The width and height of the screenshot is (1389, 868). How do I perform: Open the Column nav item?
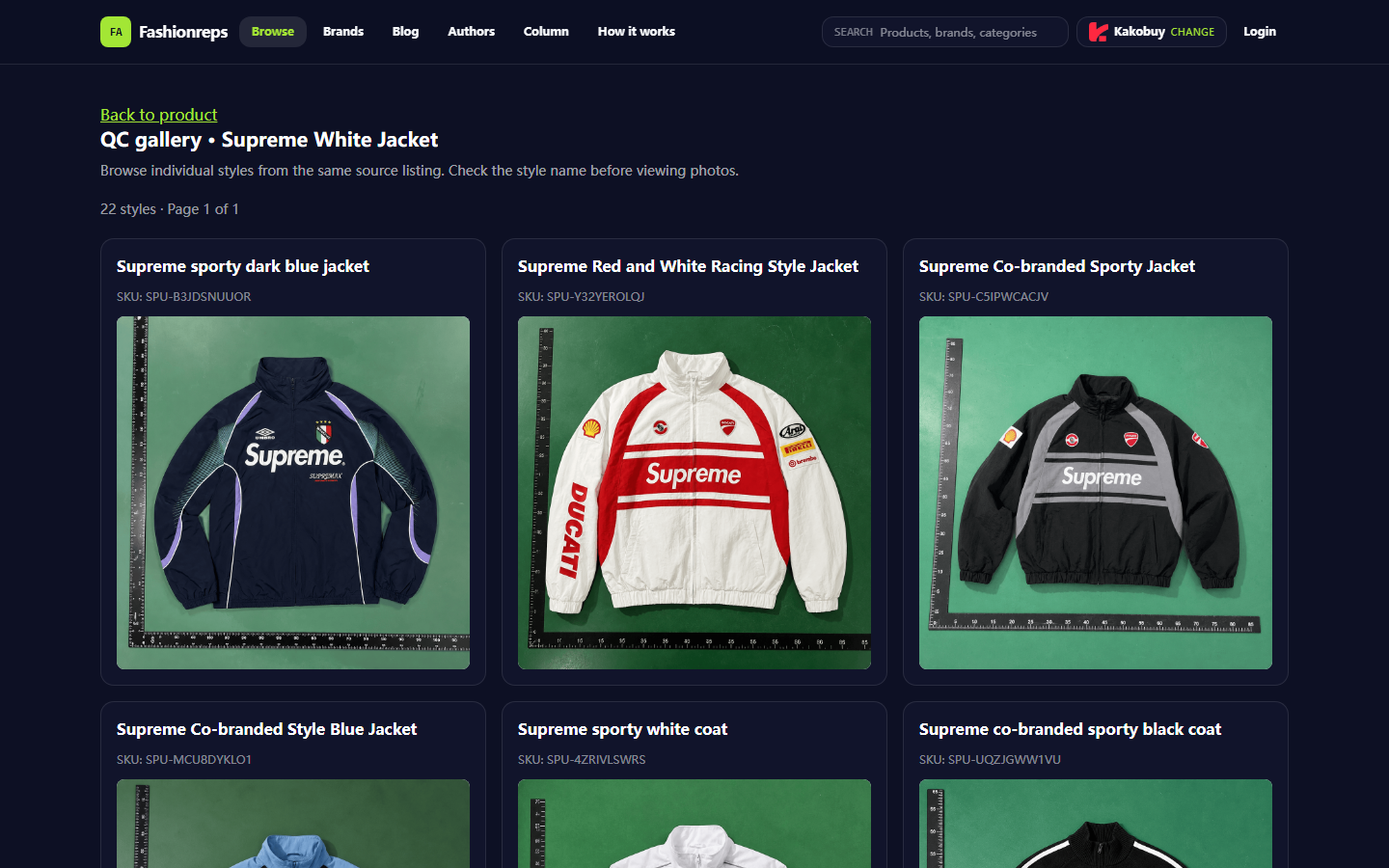click(x=546, y=32)
